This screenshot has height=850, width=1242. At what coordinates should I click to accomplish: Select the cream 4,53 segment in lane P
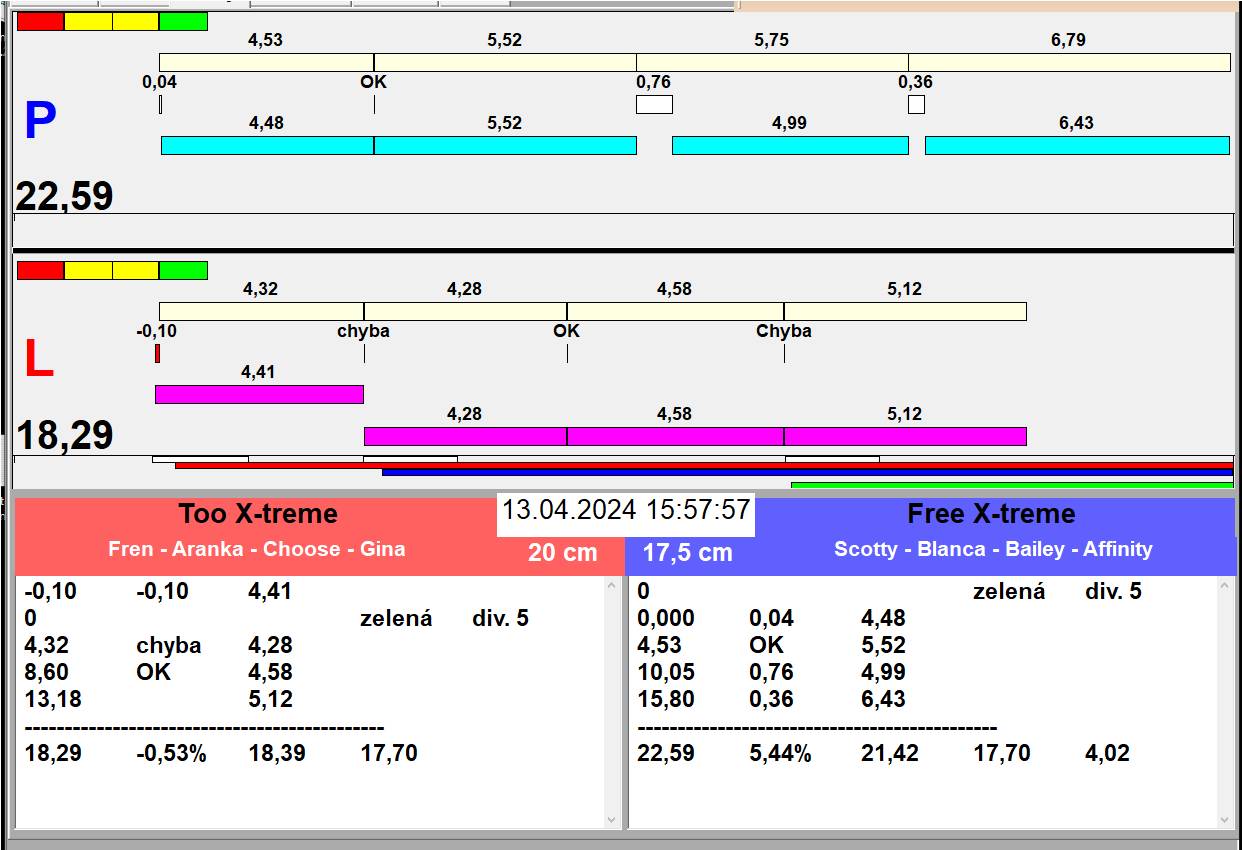tap(267, 62)
